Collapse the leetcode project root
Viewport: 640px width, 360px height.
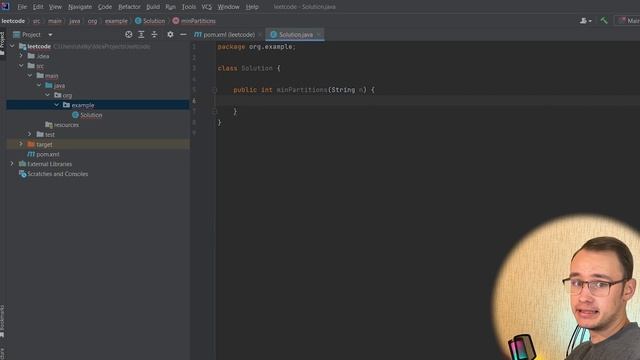pos(12,46)
